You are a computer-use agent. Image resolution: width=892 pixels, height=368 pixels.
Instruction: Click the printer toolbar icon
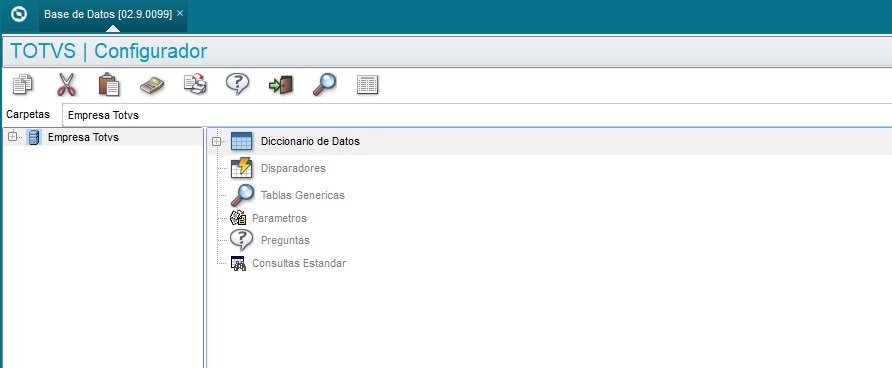(195, 85)
